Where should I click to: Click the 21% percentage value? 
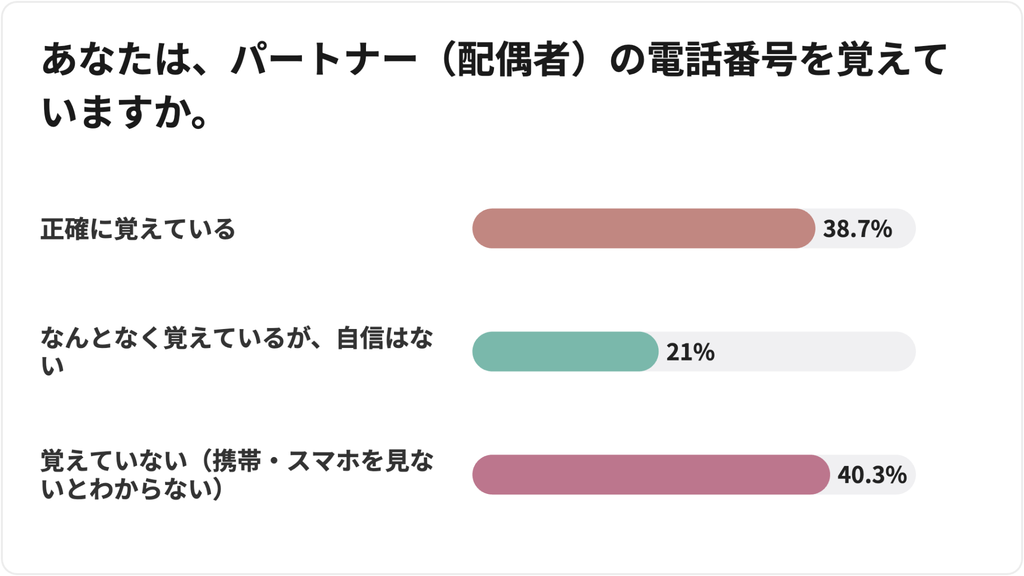[690, 353]
